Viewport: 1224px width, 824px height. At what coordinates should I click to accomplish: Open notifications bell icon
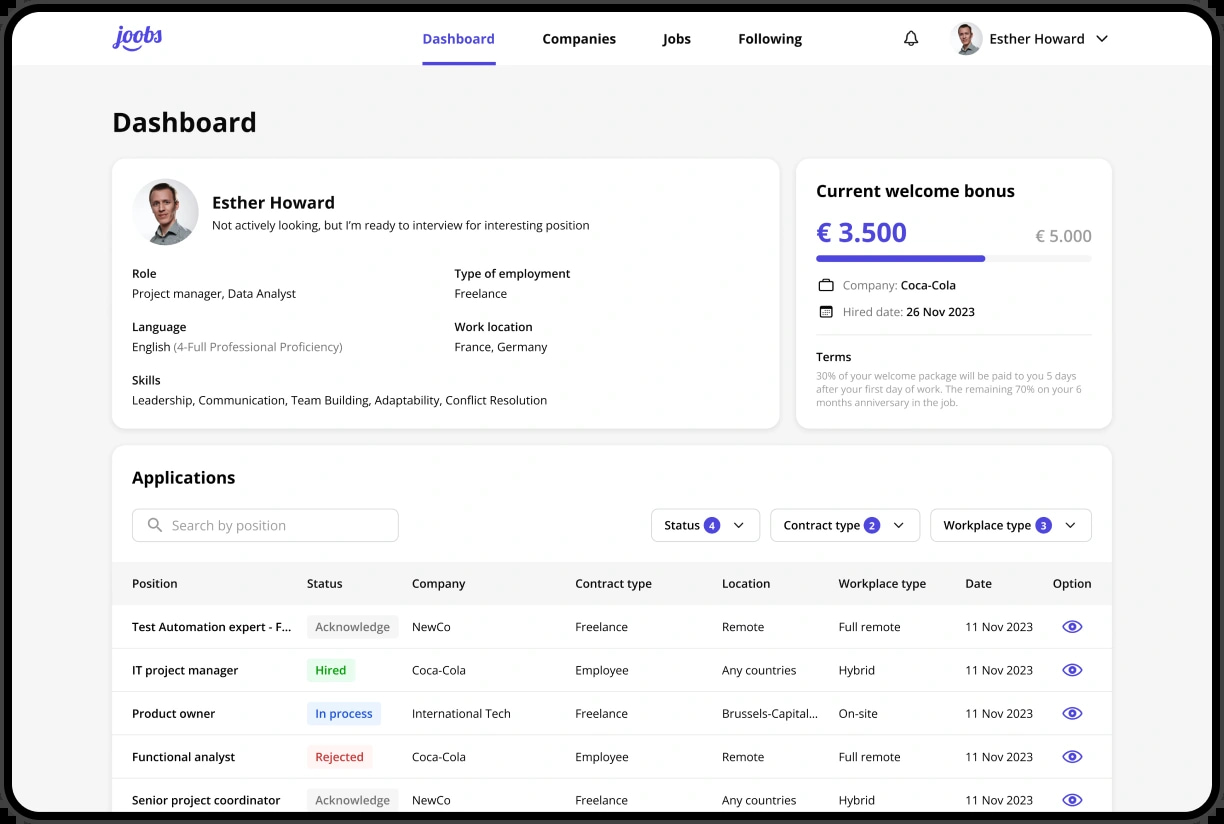coord(911,38)
